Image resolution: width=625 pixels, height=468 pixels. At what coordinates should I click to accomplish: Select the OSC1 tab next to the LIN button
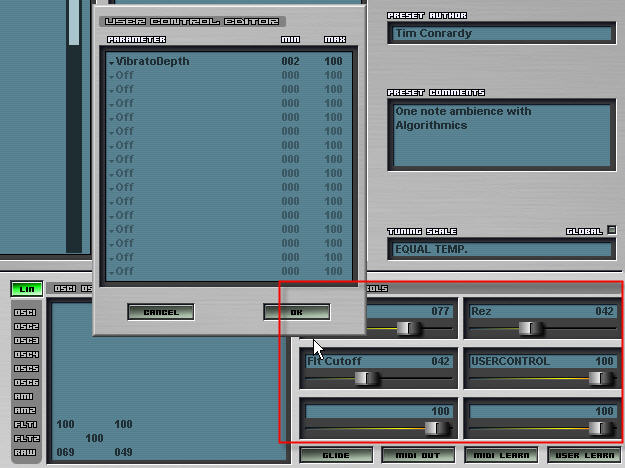click(x=65, y=288)
